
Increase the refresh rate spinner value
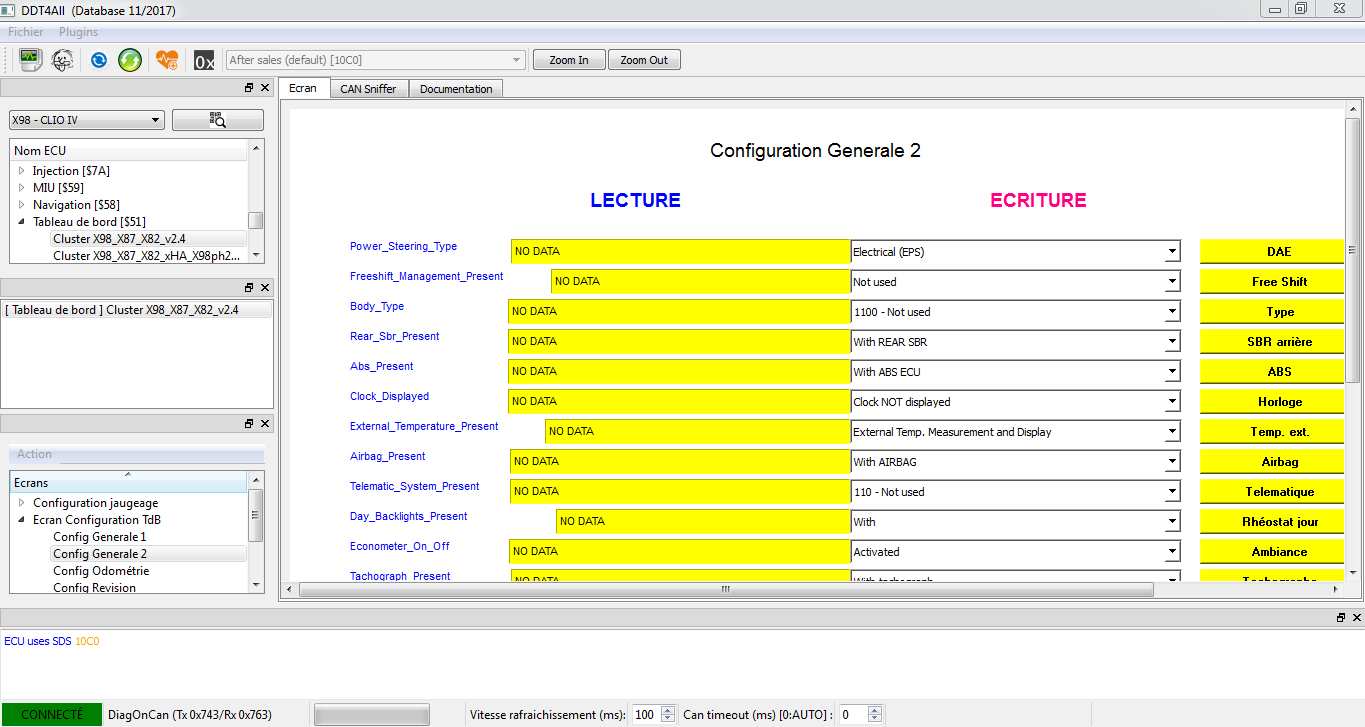tap(668, 710)
